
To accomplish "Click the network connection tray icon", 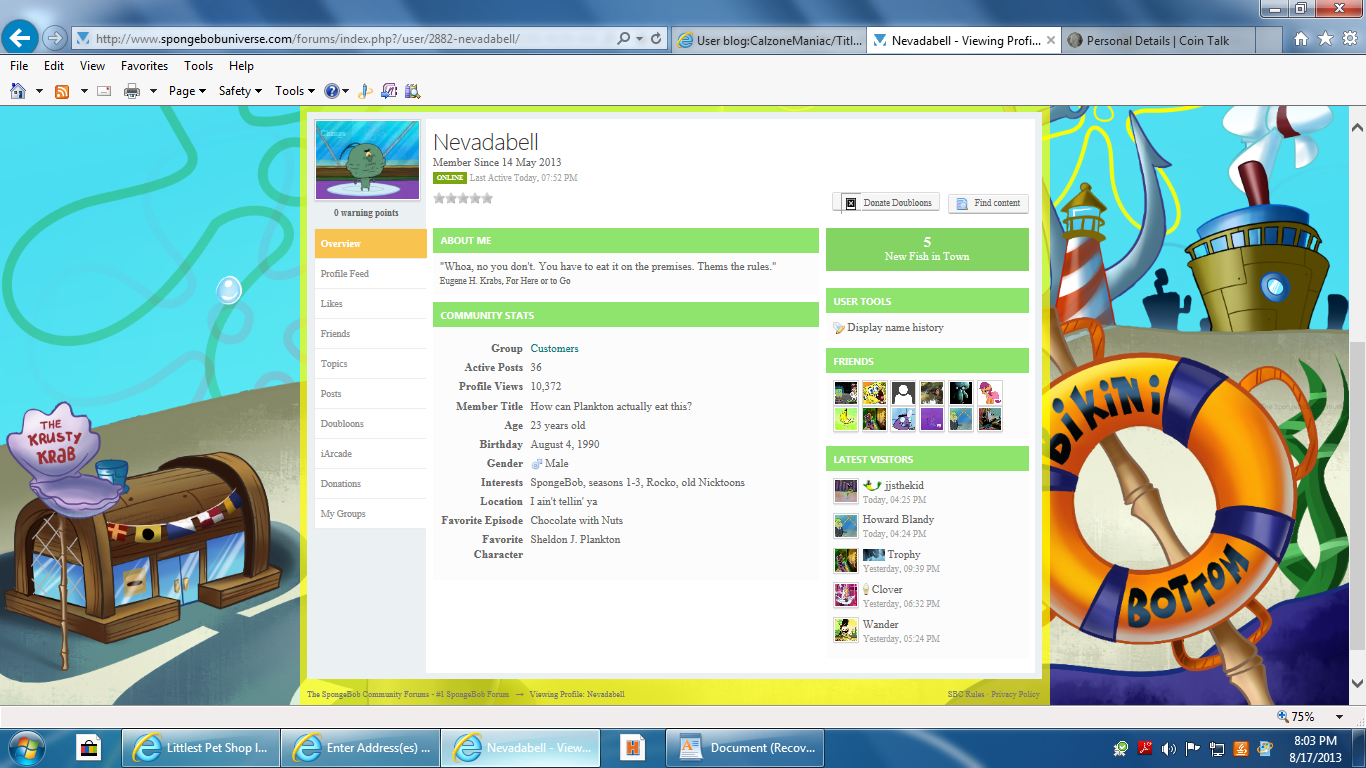I will pyautogui.click(x=1217, y=748).
